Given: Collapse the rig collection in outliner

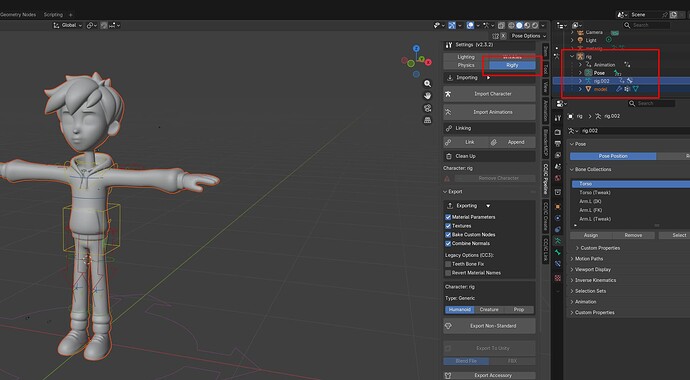Looking at the screenshot, I should click(572, 57).
